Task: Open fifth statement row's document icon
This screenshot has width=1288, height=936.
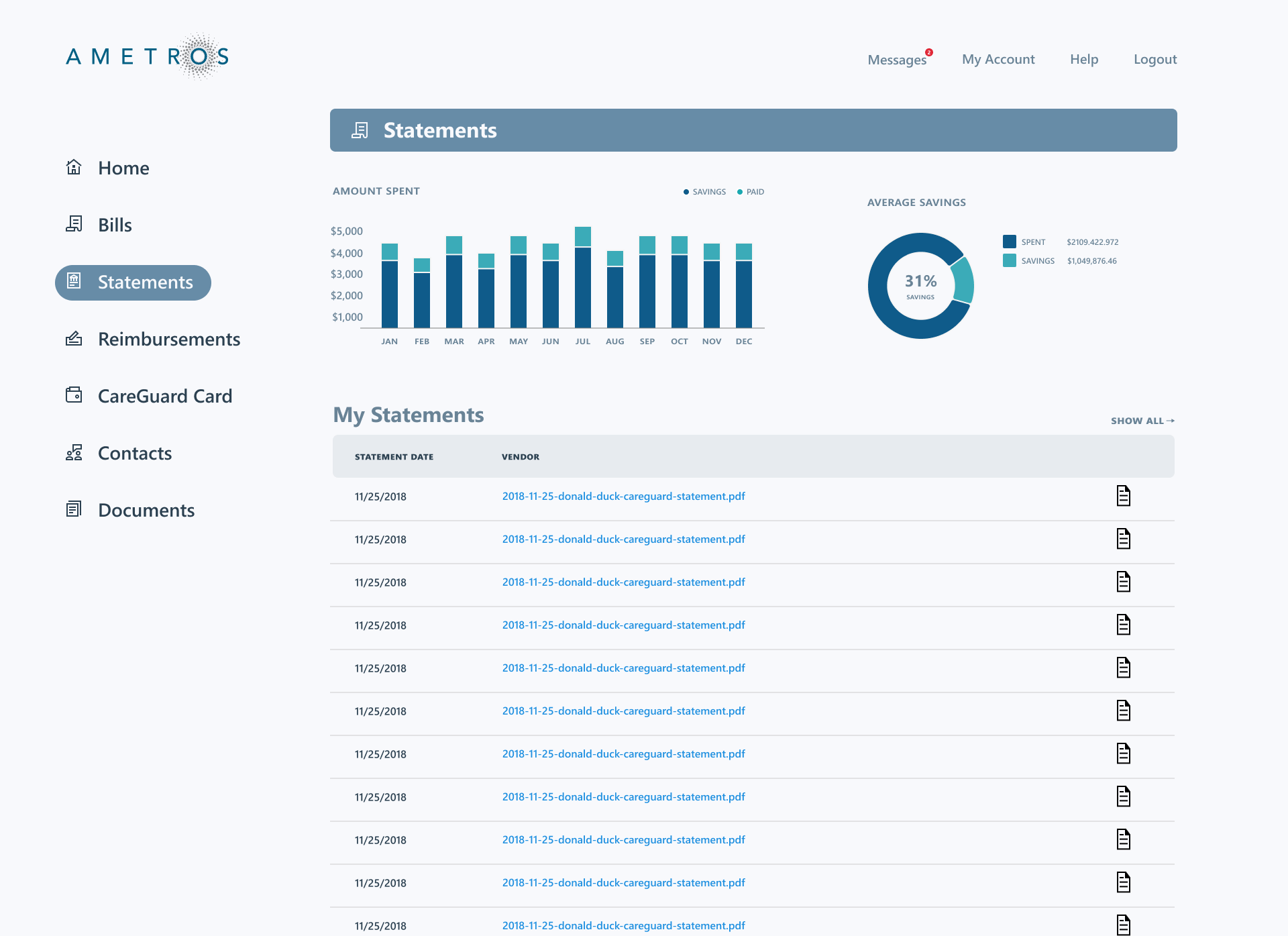Action: click(1124, 668)
